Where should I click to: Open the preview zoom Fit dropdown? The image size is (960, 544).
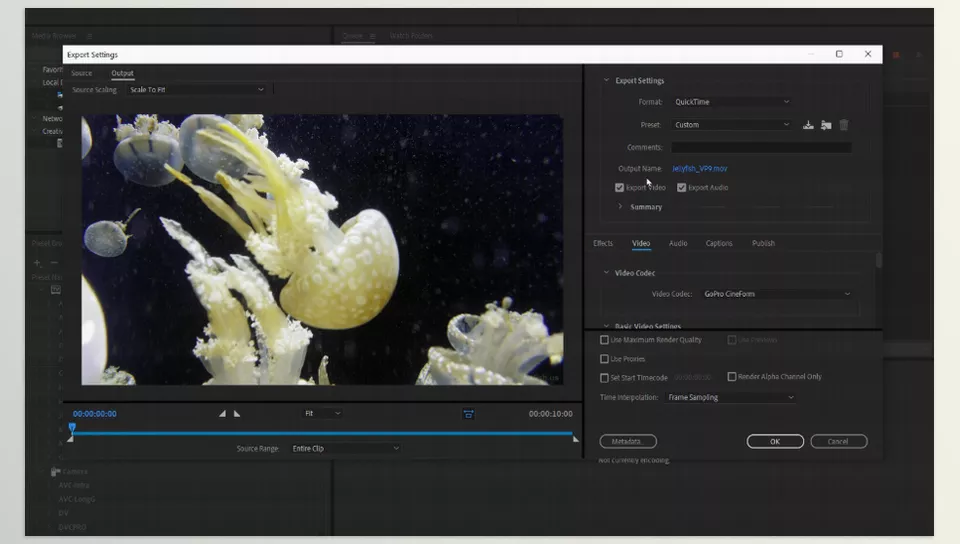click(x=323, y=414)
